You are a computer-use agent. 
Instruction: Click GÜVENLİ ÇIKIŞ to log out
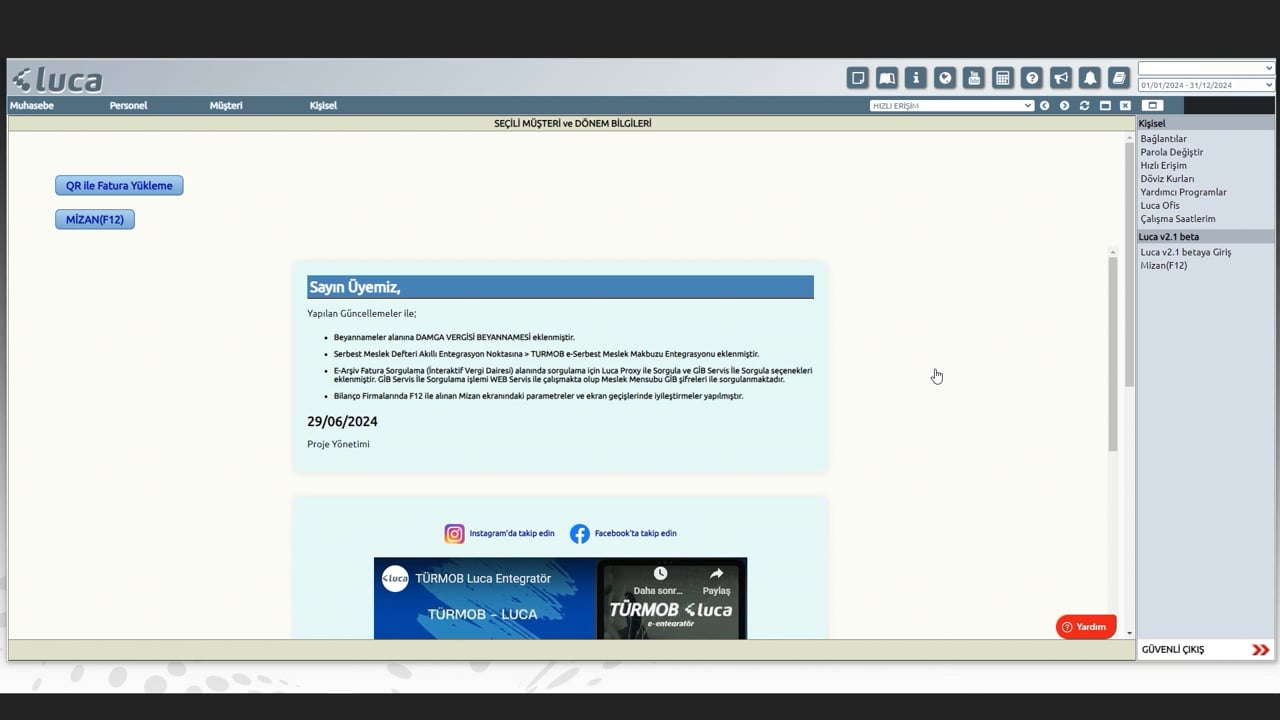1173,650
